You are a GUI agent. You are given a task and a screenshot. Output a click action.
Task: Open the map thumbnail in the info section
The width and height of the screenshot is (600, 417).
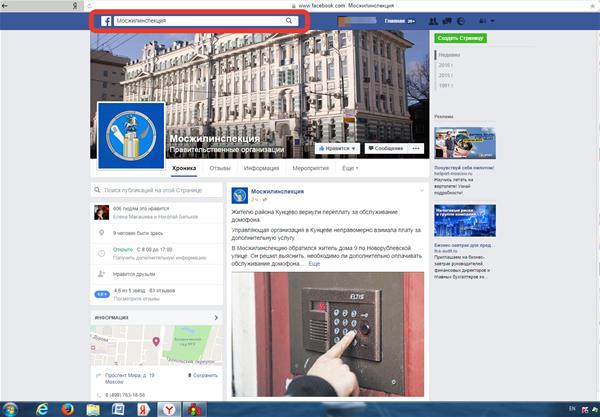(157, 345)
